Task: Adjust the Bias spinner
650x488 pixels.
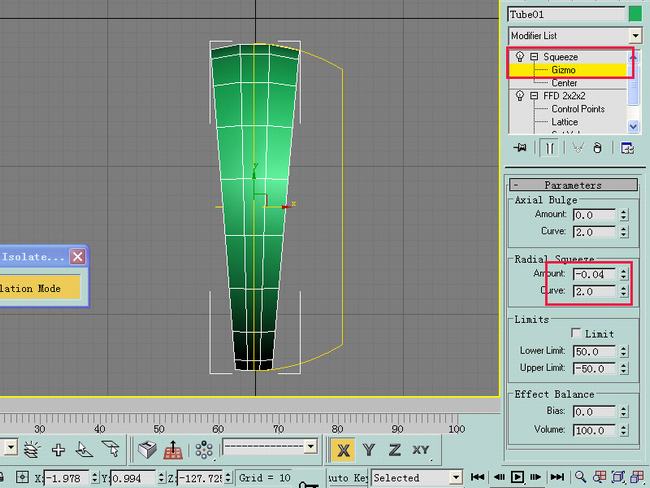Action: point(624,412)
